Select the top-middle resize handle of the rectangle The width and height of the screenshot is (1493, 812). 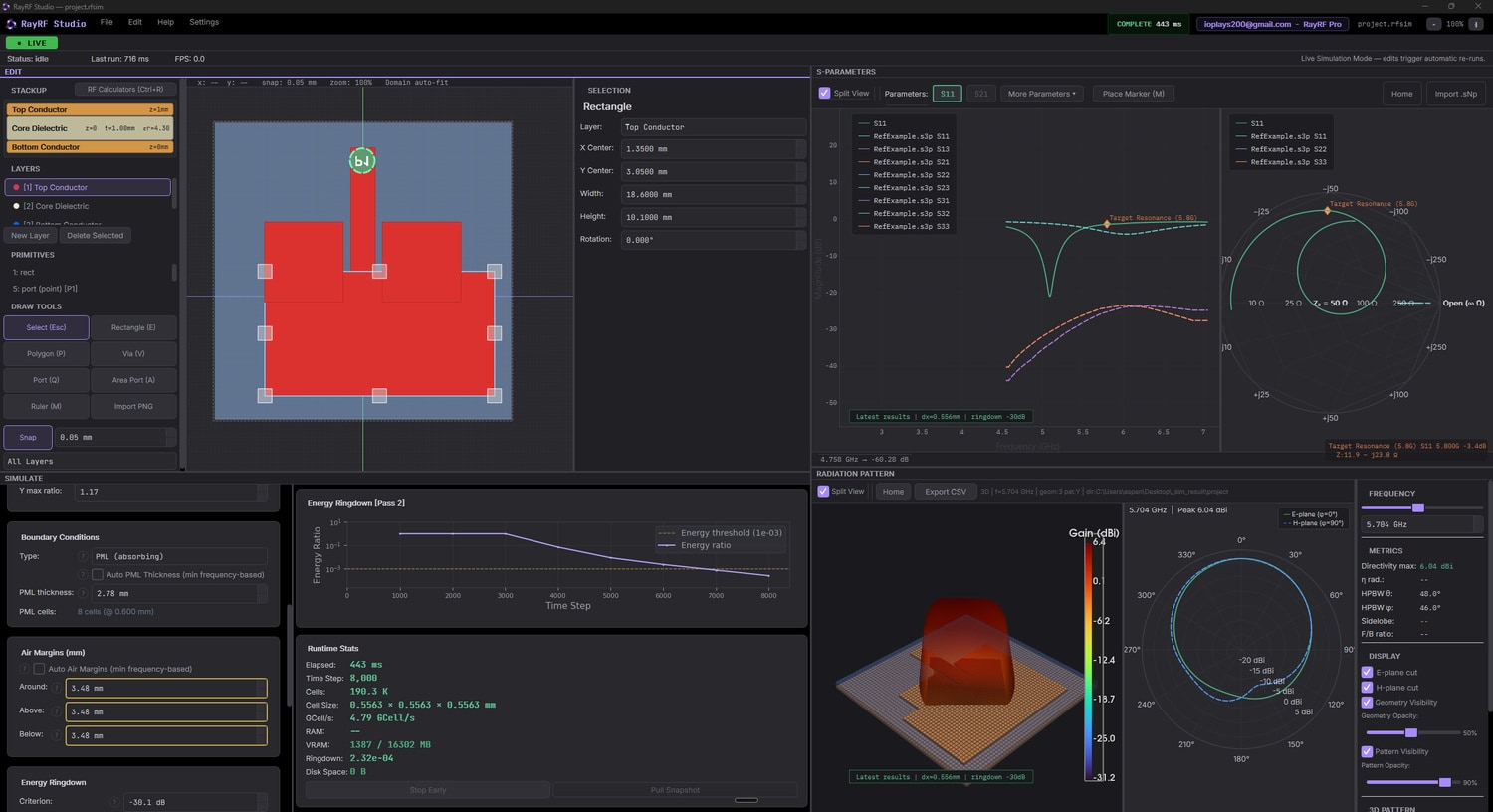click(379, 271)
